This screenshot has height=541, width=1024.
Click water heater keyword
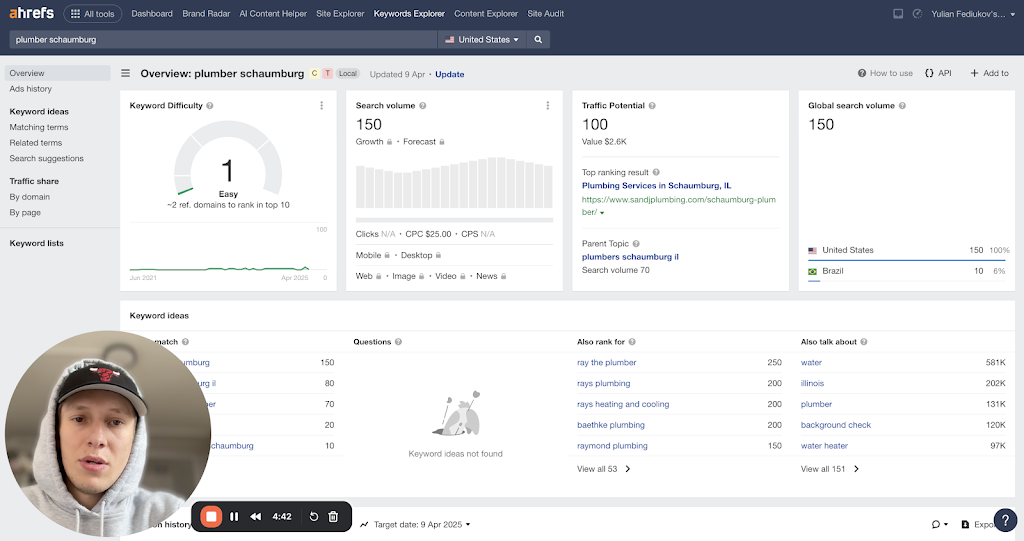[824, 446]
